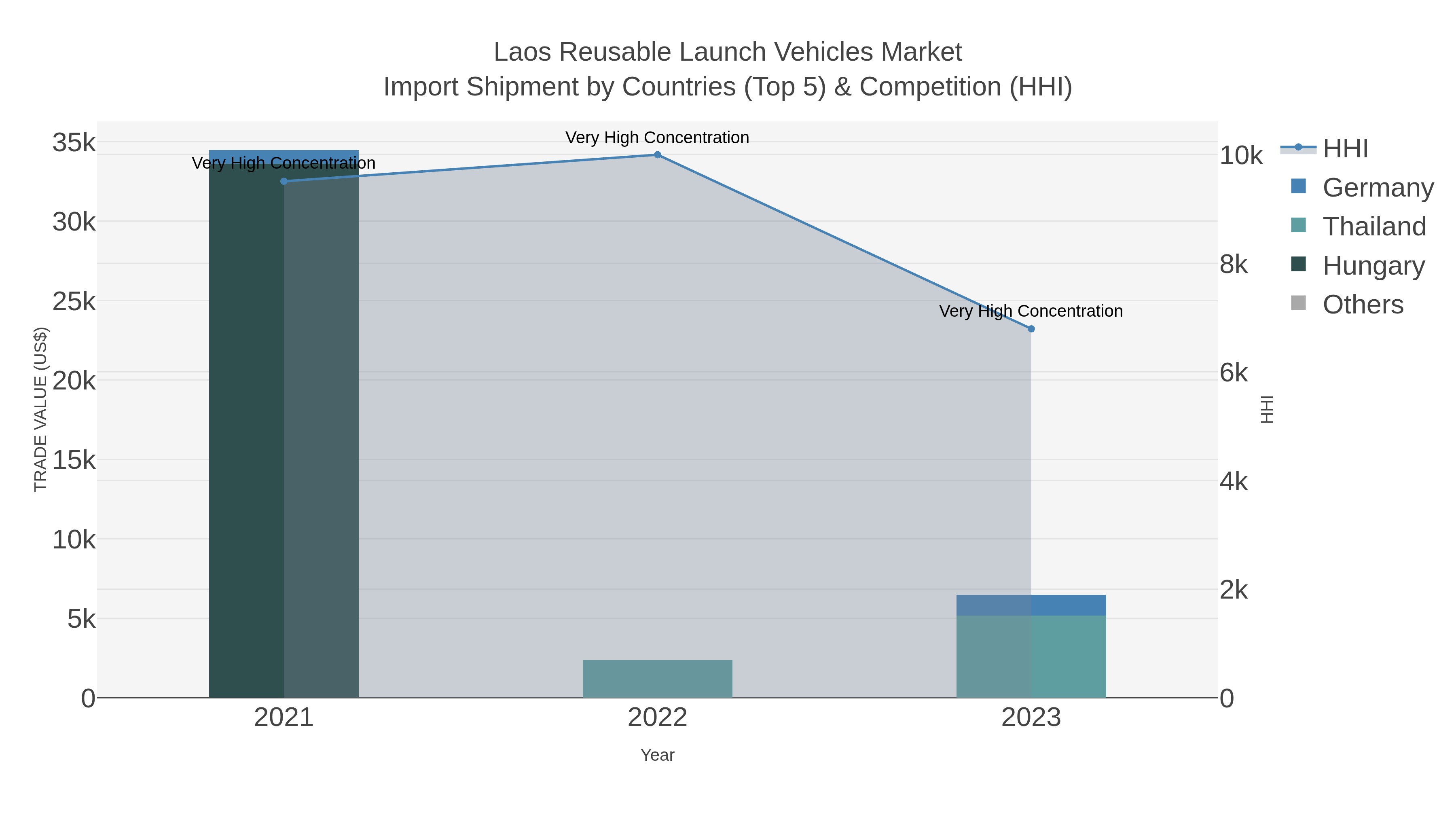Click the 2k right HHI axis tick
The height and width of the screenshot is (819, 1456).
point(1234,590)
